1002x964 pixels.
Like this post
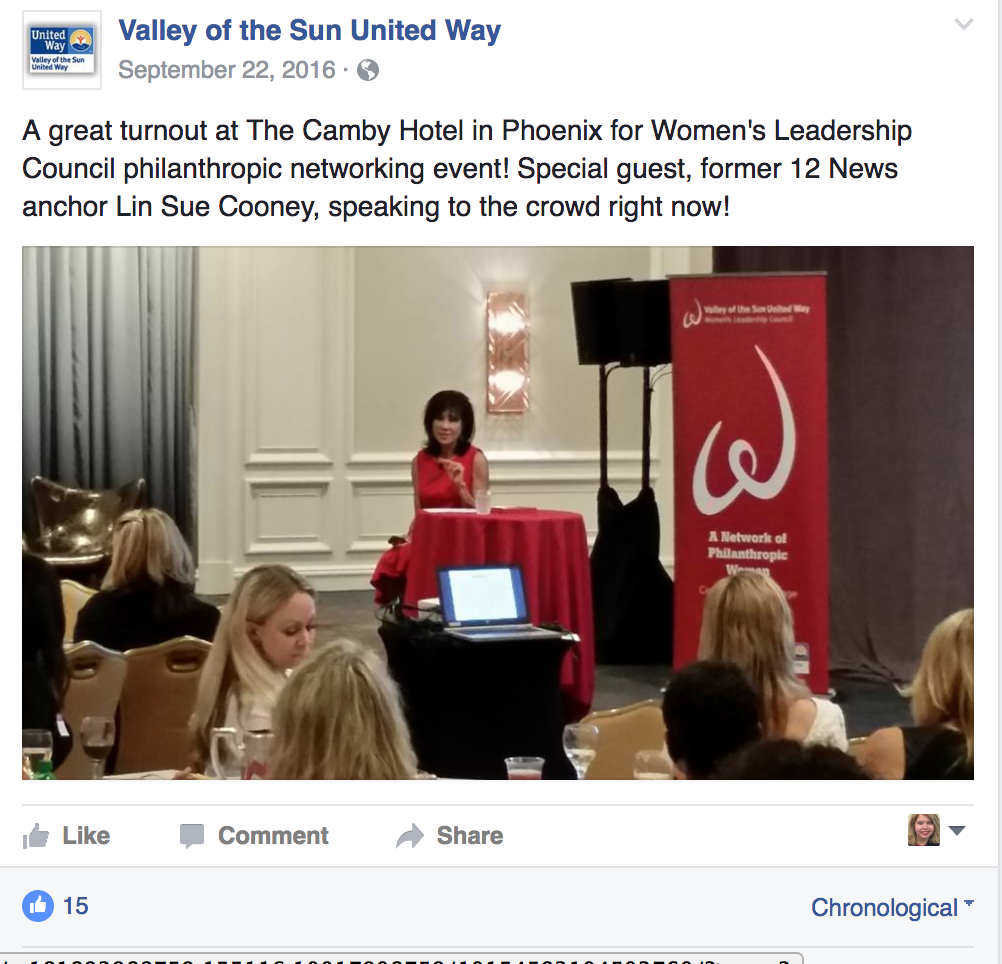click(66, 836)
